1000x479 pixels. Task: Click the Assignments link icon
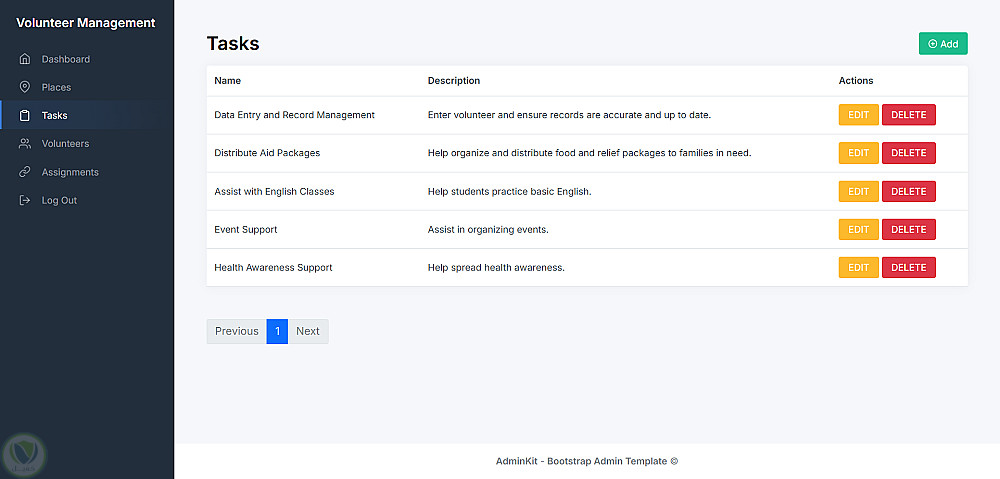point(25,172)
